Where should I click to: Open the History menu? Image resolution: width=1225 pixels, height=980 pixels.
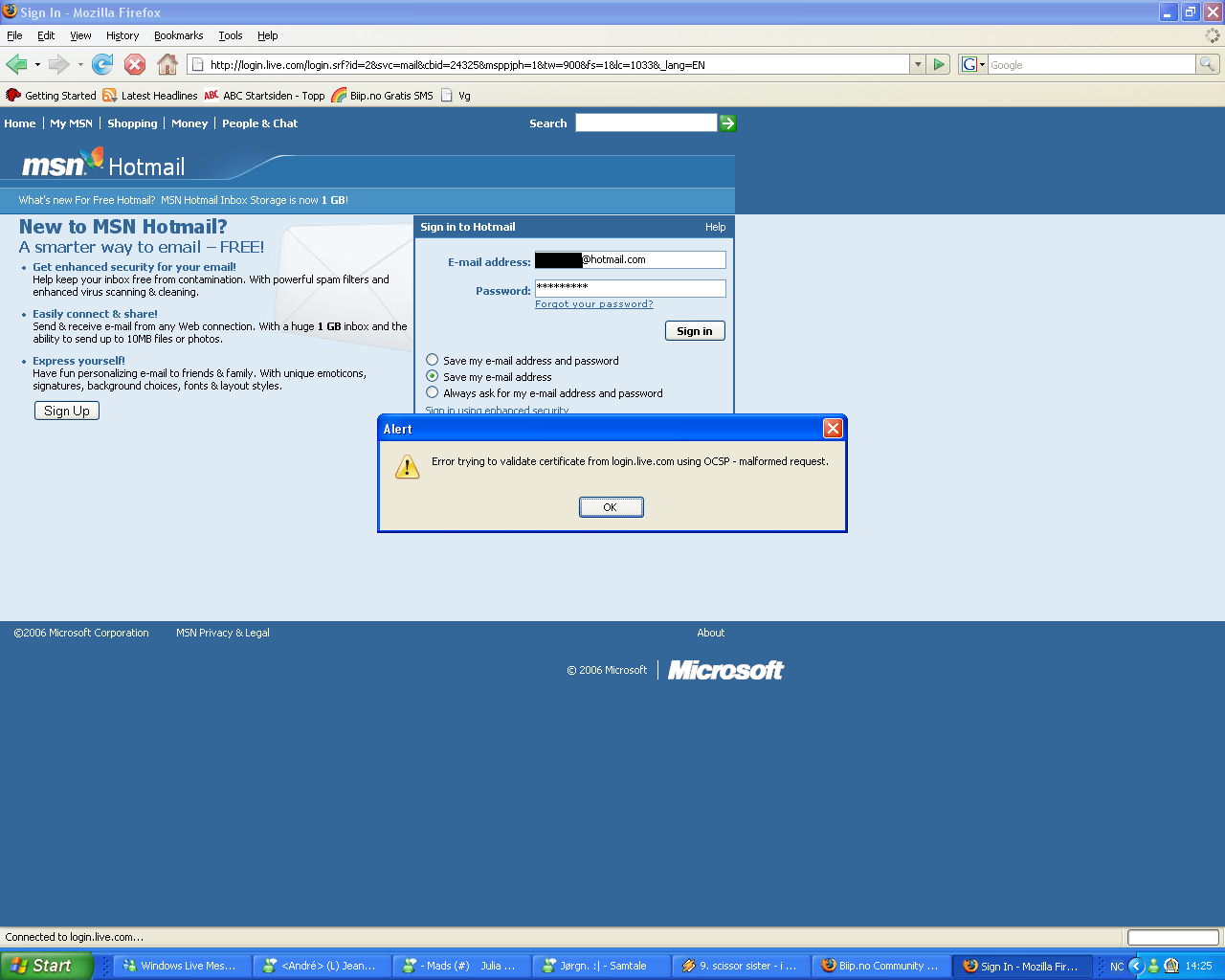point(122,35)
